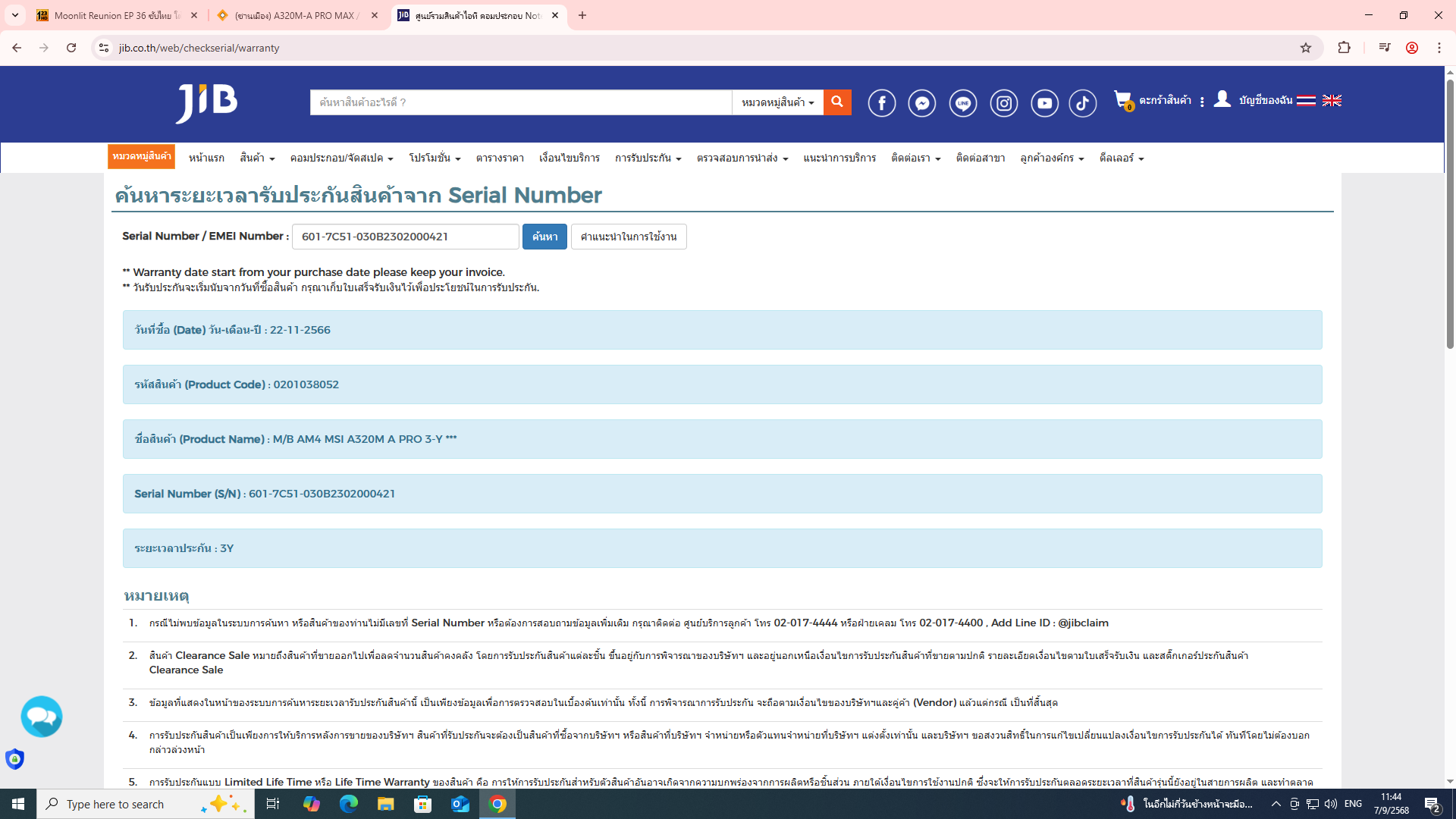Switch to A320M-A PRO MAX tab
The height and width of the screenshot is (819, 1456).
(296, 15)
